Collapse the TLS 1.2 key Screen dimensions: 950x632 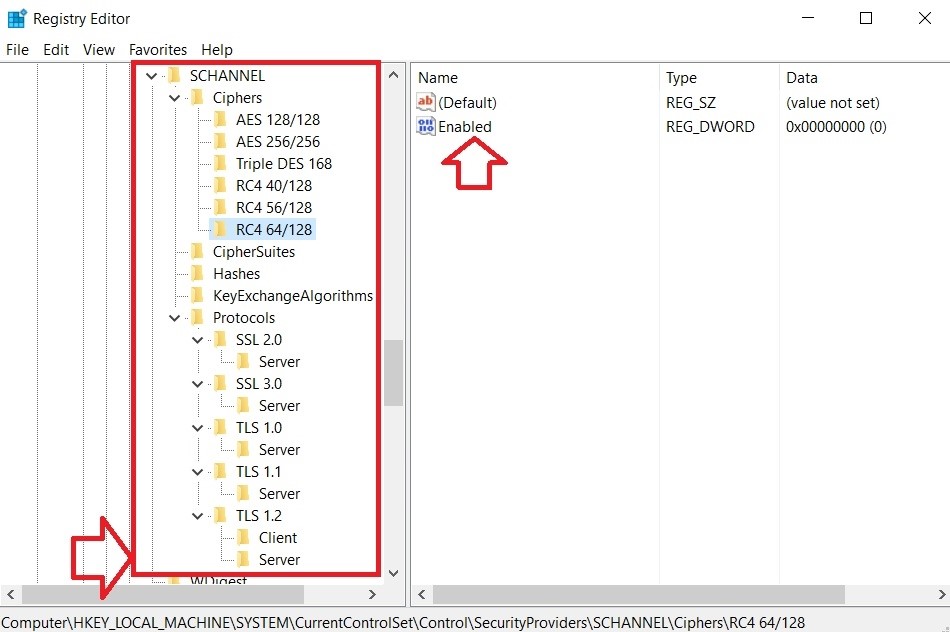tap(198, 516)
